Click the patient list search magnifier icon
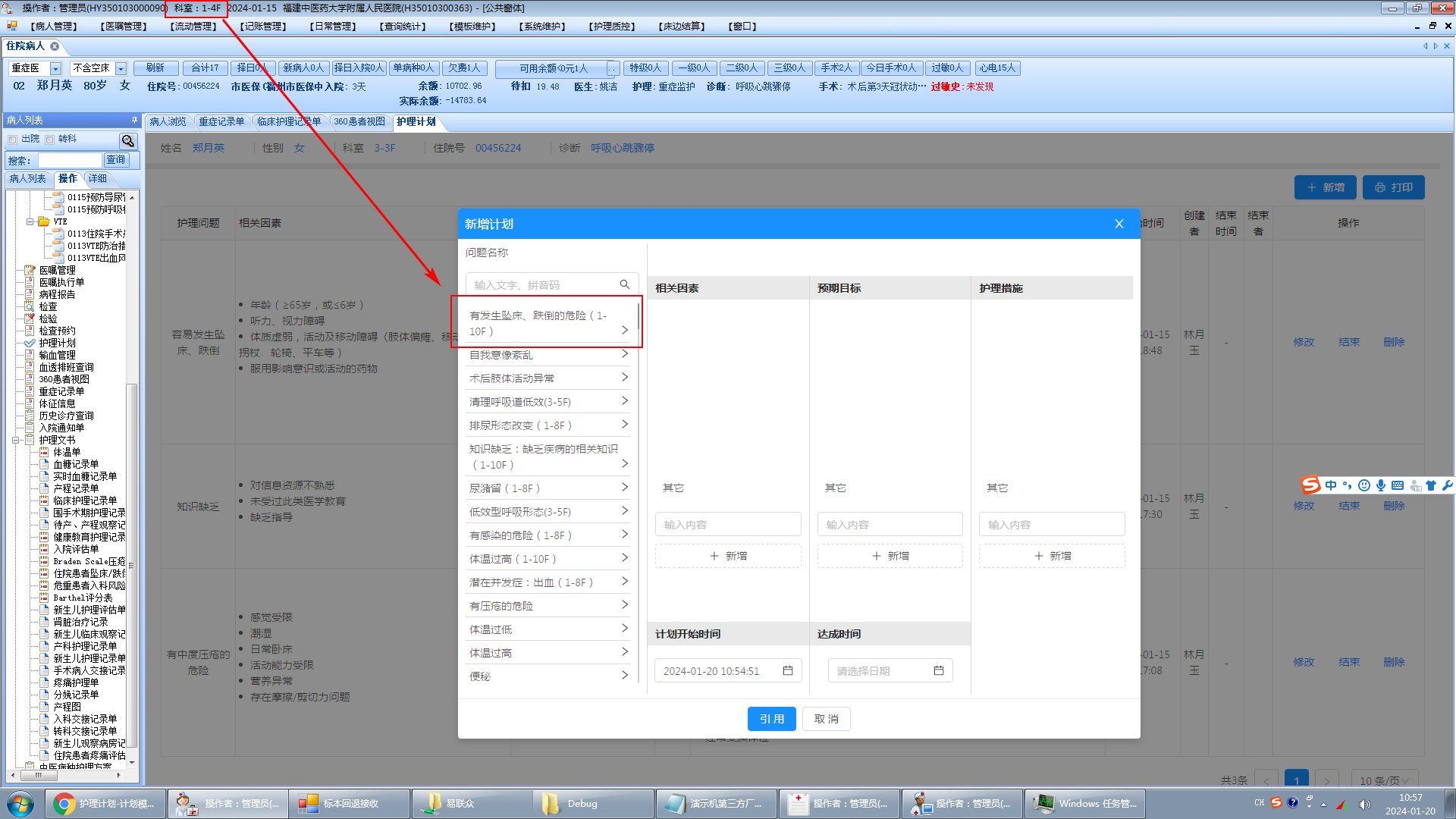This screenshot has height=819, width=1456. tap(127, 140)
